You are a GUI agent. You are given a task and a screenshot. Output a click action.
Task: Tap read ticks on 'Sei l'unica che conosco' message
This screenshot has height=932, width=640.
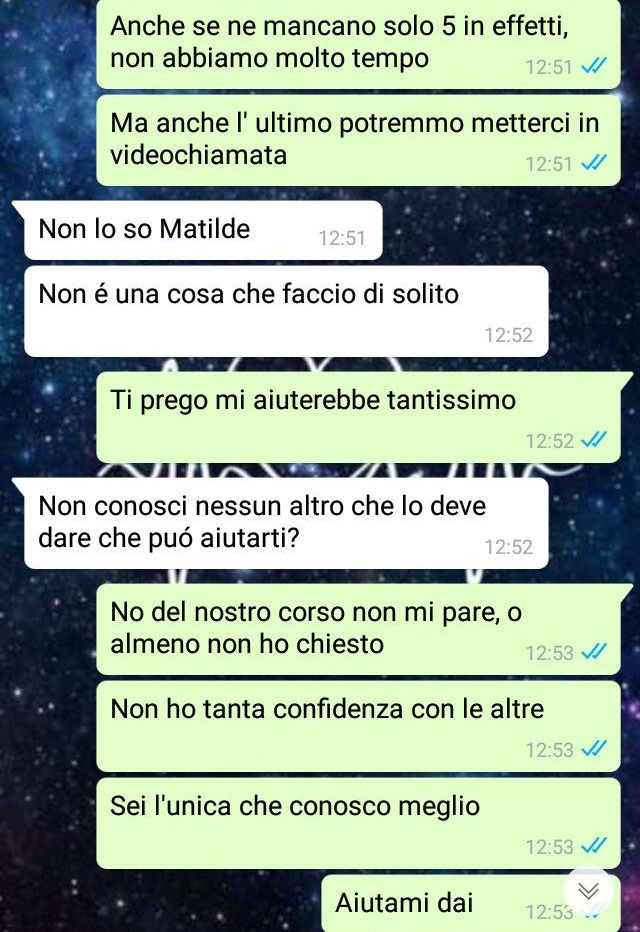tap(594, 845)
